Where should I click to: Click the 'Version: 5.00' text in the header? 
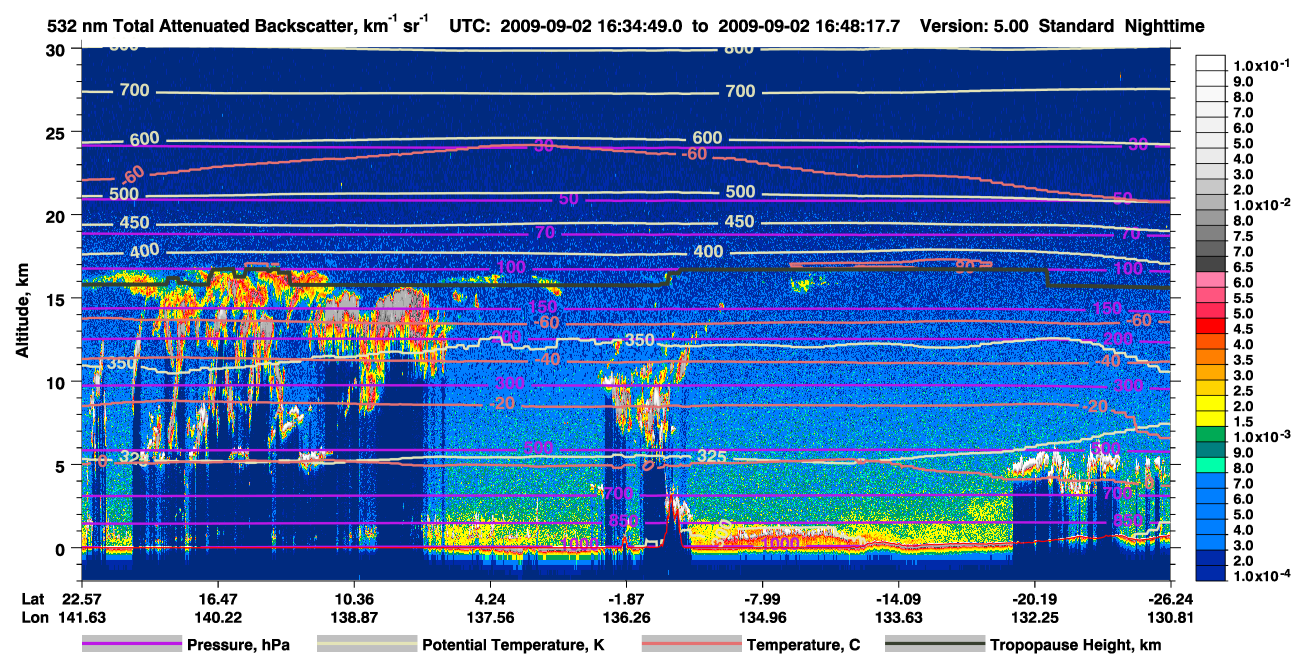tap(973, 26)
